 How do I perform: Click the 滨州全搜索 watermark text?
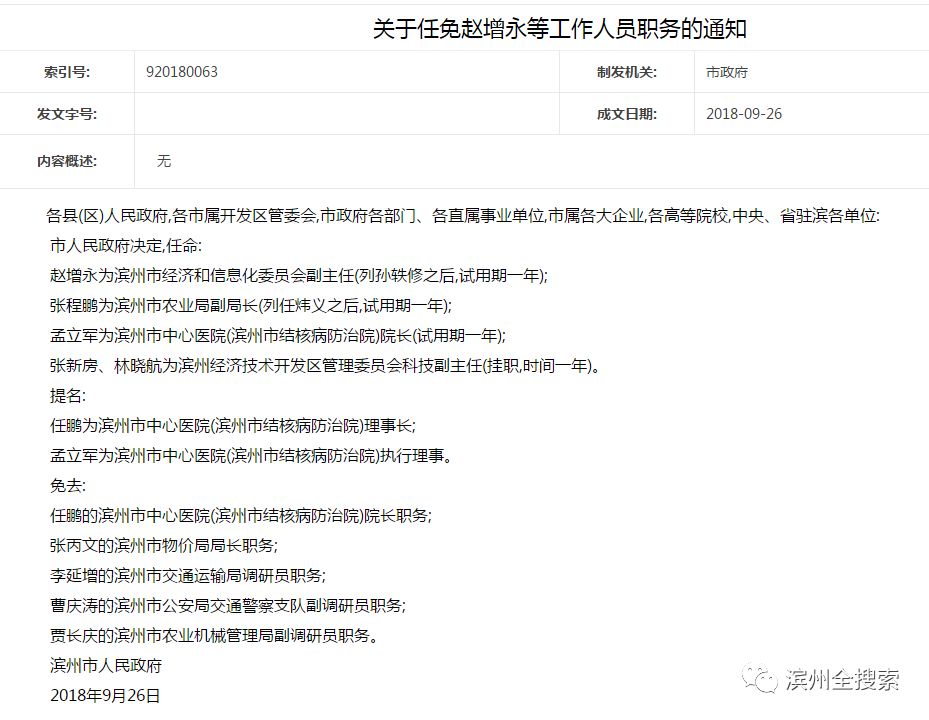click(842, 679)
